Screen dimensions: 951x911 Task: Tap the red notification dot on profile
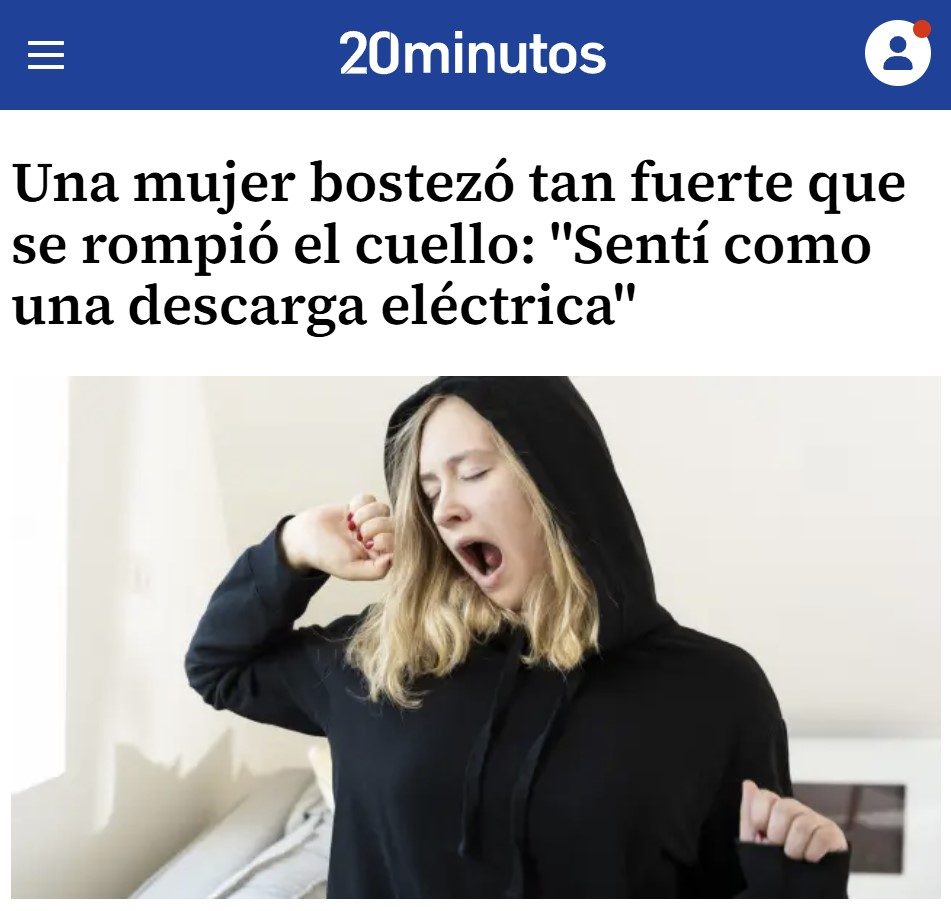pyautogui.click(x=922, y=28)
